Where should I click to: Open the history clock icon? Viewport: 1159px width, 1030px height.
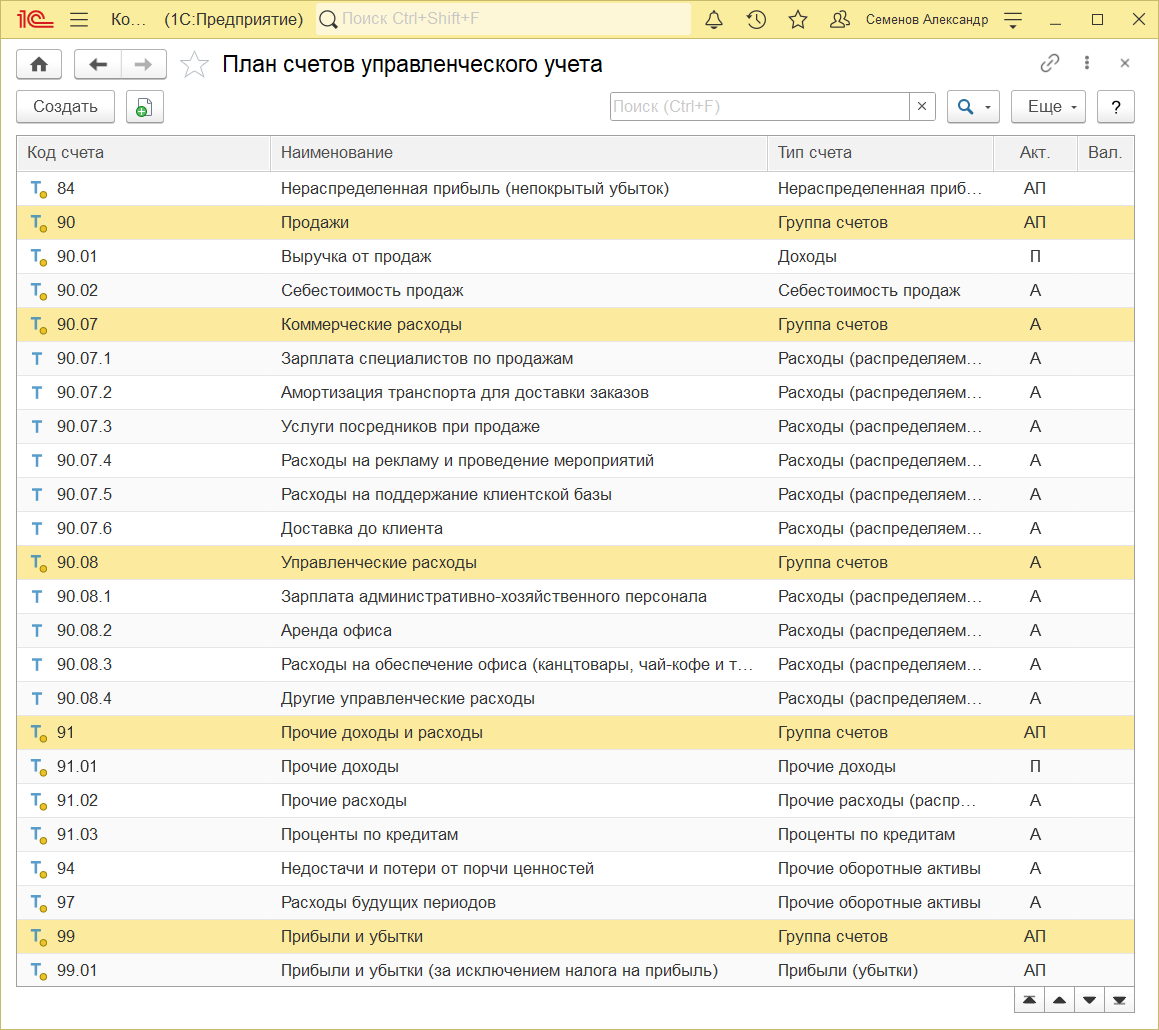(x=756, y=19)
